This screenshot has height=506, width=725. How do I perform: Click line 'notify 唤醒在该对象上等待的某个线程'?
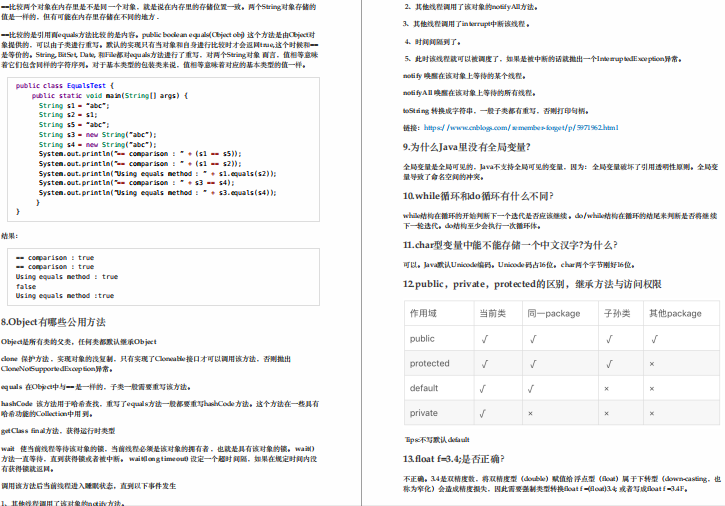tap(464, 76)
